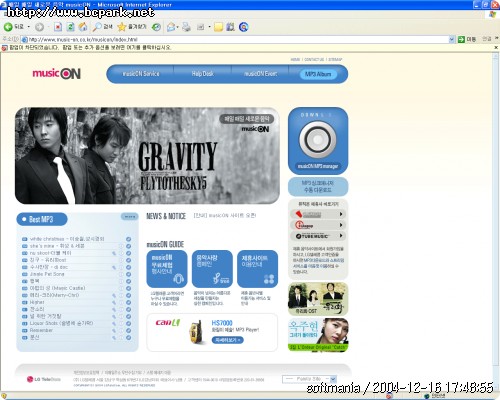Click the she's mine song row
Viewport: 500px width, 400px height.
pyautogui.click(x=77, y=246)
